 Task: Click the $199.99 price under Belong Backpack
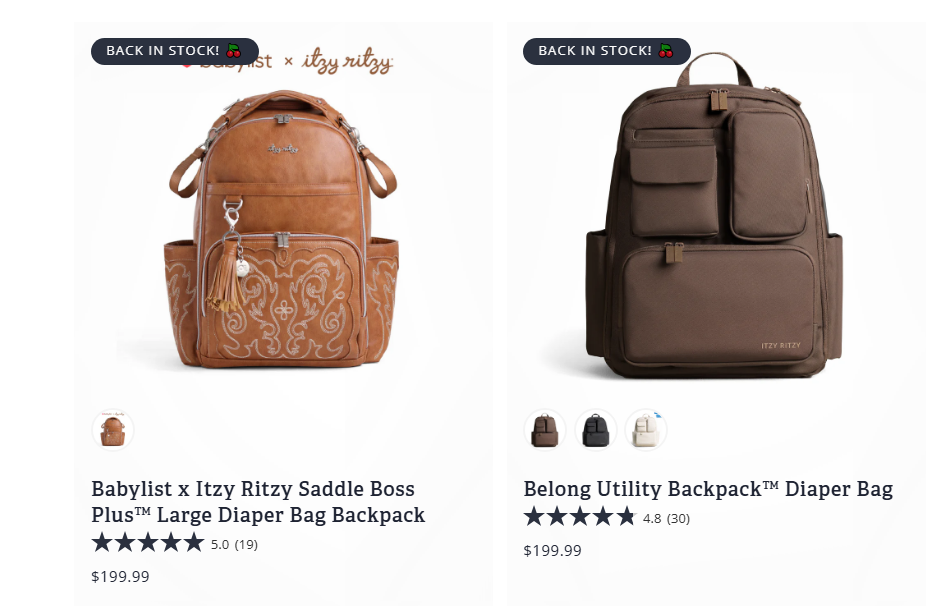[x=552, y=550]
